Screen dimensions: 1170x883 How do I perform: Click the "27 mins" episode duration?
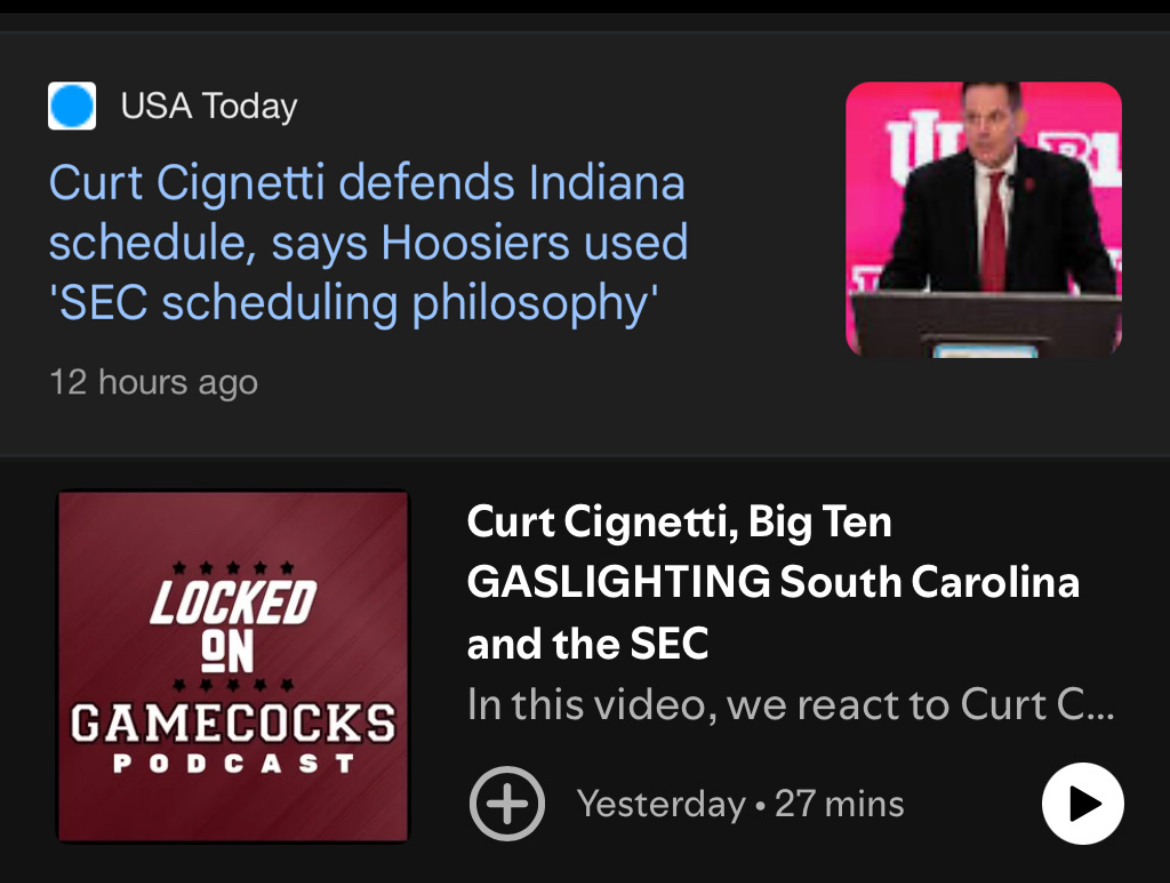[839, 804]
